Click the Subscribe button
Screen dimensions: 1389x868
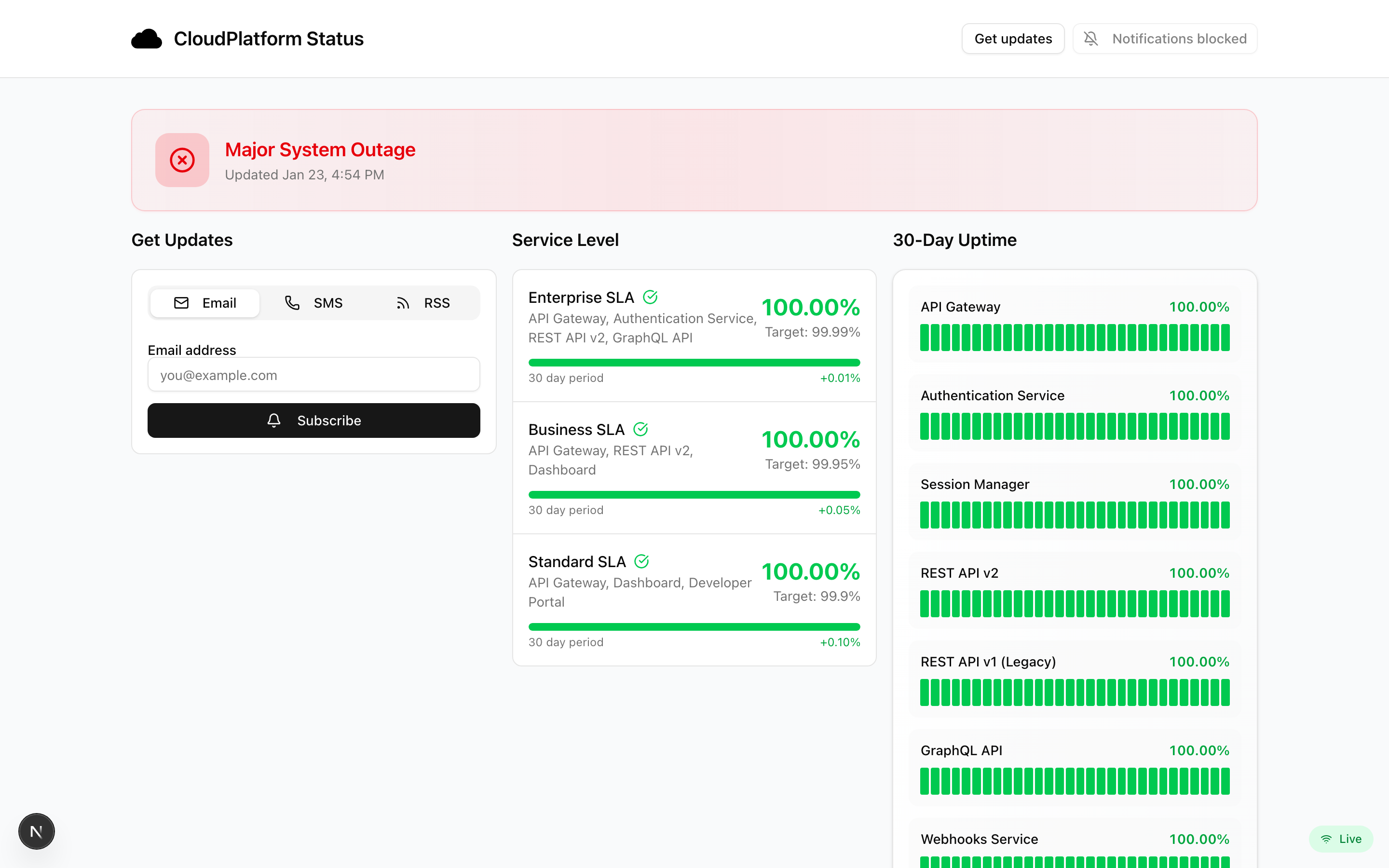[x=314, y=420]
